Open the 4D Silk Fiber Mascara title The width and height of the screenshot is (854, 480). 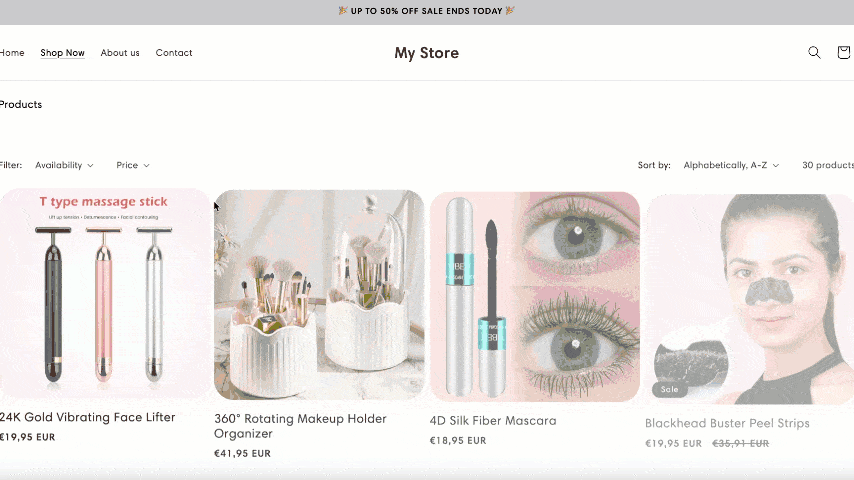click(493, 421)
